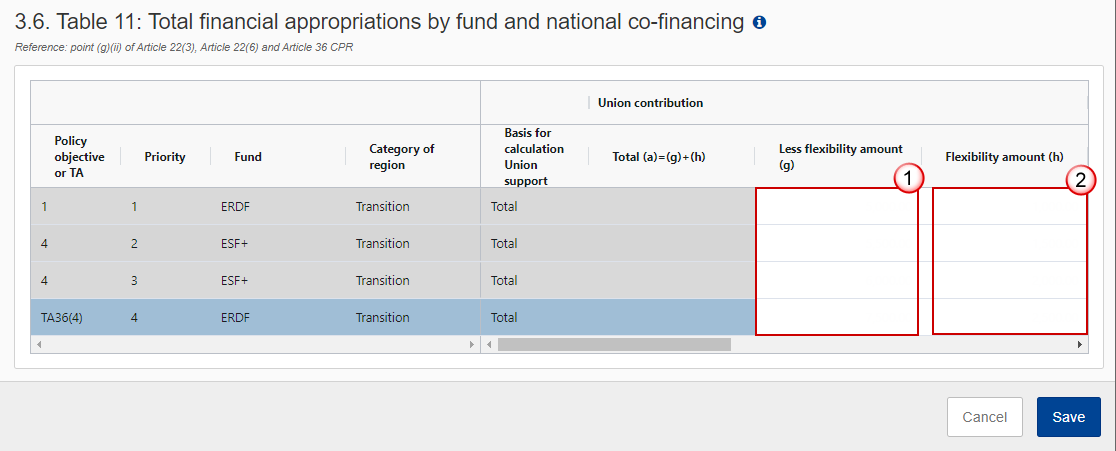Click the left table's right scroll arrow
The height and width of the screenshot is (451, 1116).
tap(471, 345)
